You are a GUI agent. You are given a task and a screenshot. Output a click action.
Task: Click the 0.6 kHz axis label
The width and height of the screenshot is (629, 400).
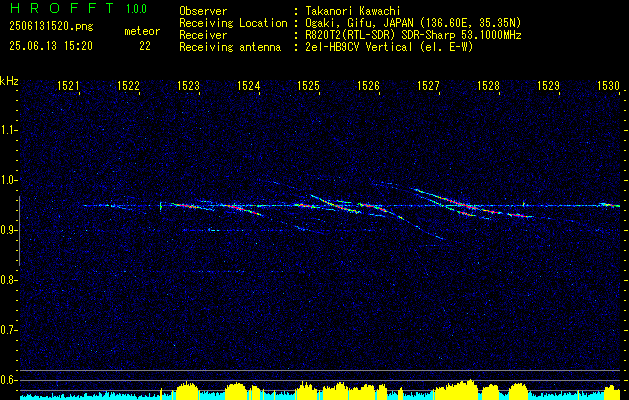[x=8, y=380]
